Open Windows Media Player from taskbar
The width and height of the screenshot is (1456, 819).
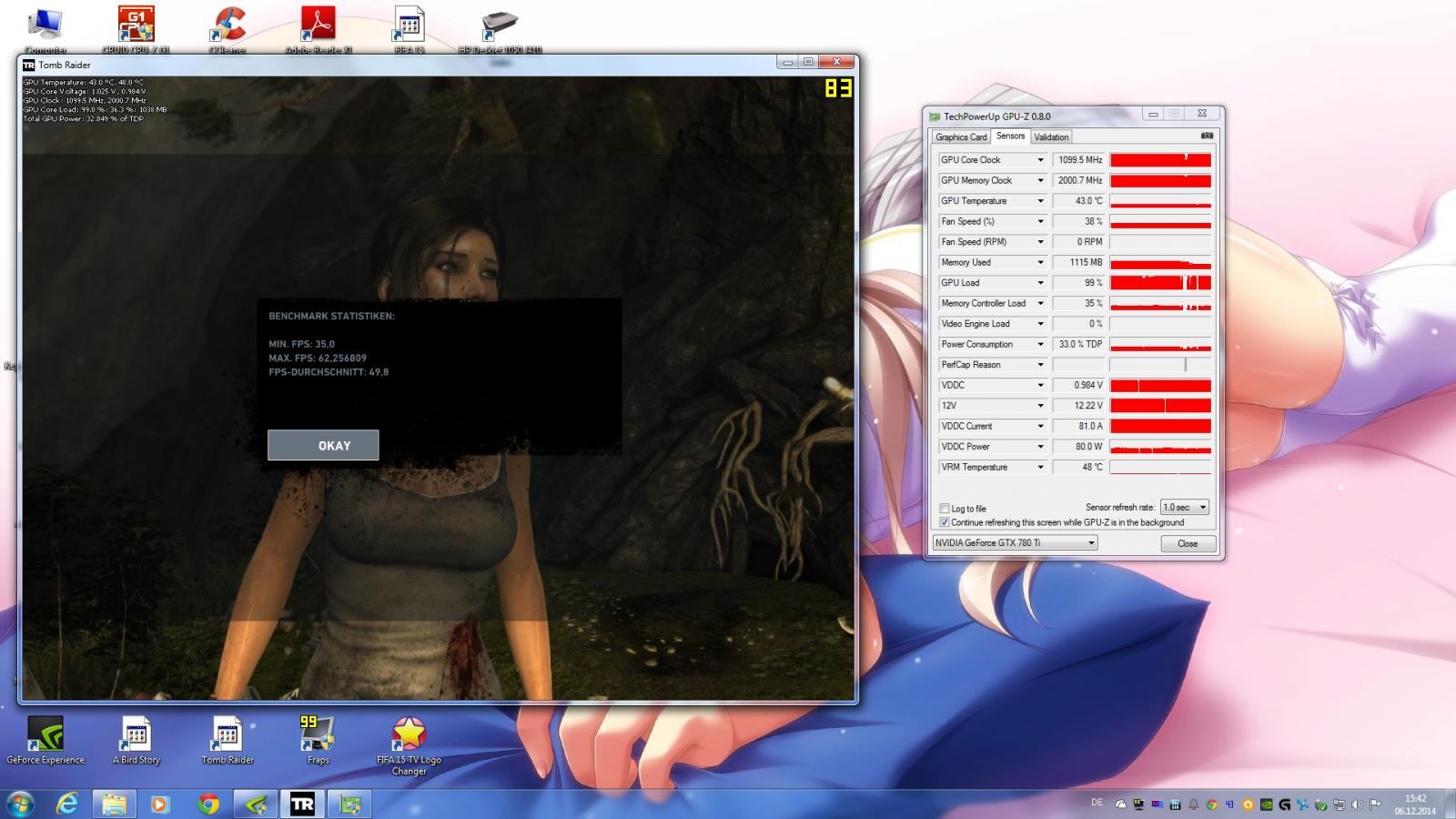(160, 804)
